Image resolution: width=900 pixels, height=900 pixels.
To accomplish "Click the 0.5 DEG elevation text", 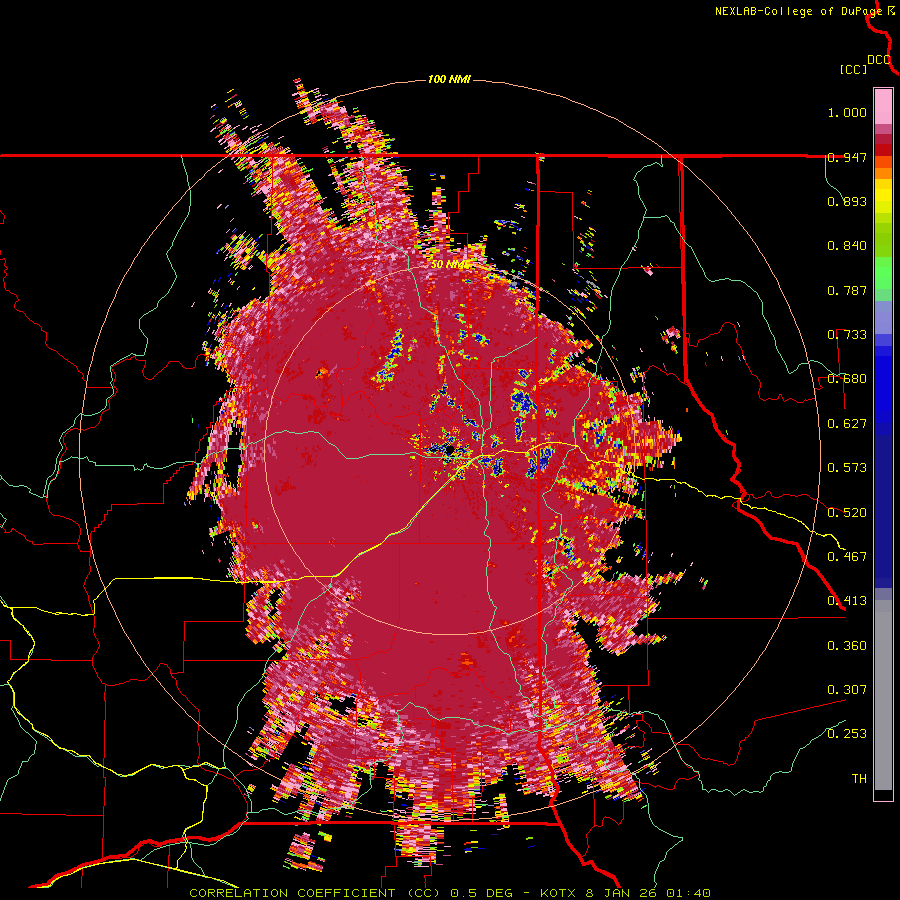I will (x=481, y=893).
